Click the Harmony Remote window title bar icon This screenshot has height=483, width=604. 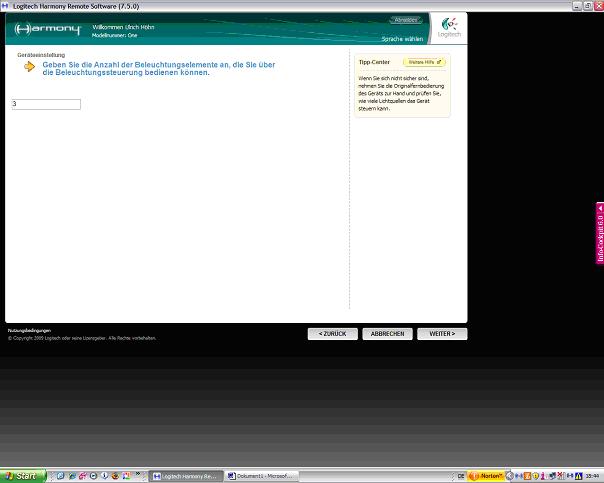coord(6,5)
